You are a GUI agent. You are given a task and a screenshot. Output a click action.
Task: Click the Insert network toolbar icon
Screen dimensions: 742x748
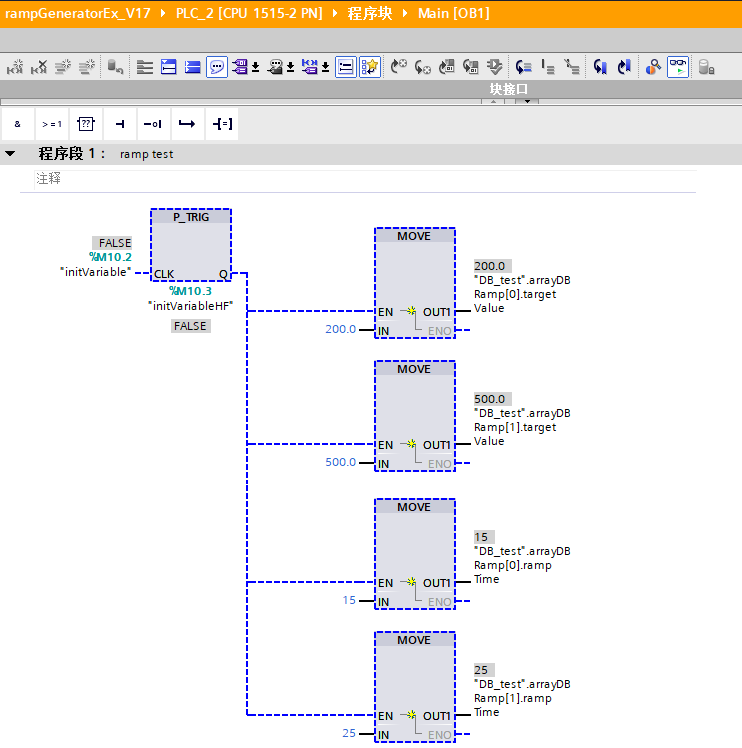[x=15, y=67]
